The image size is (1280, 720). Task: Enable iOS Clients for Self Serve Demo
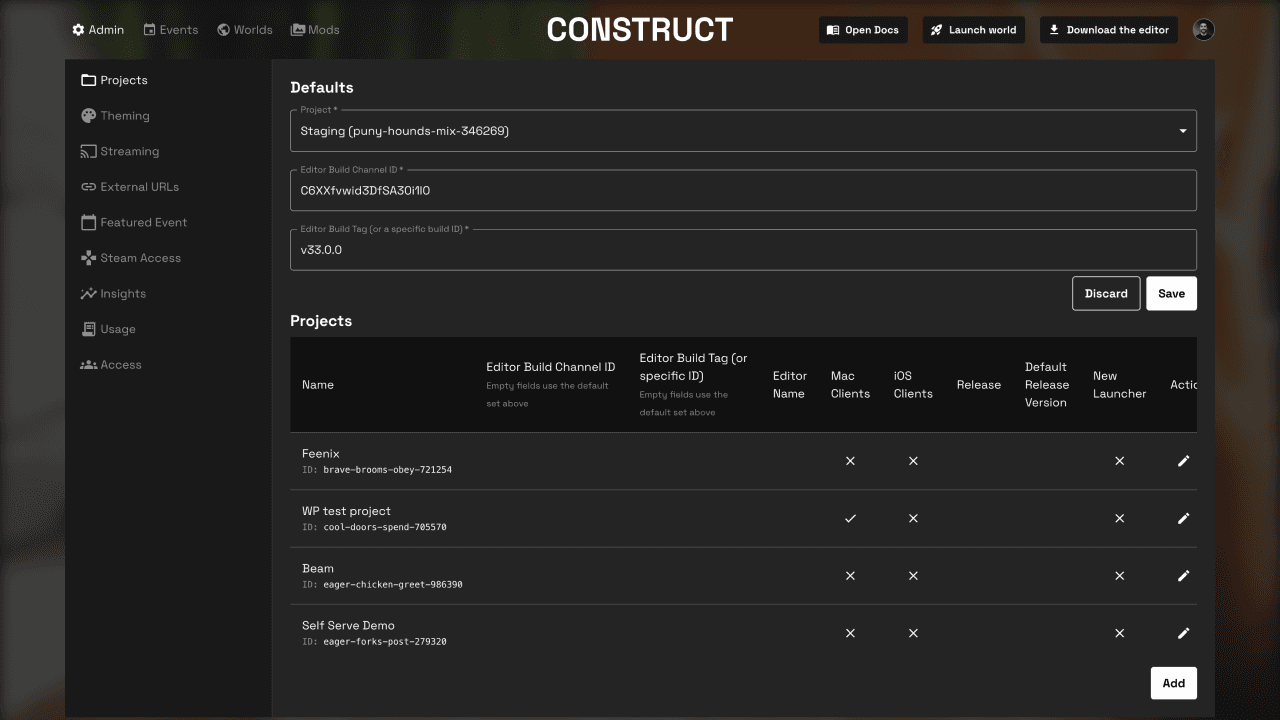[x=913, y=633]
